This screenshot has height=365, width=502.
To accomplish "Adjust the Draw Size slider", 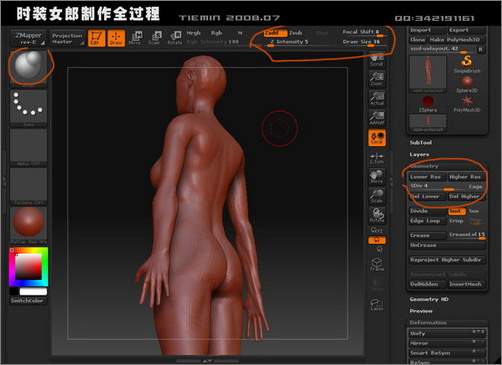I will 364,42.
